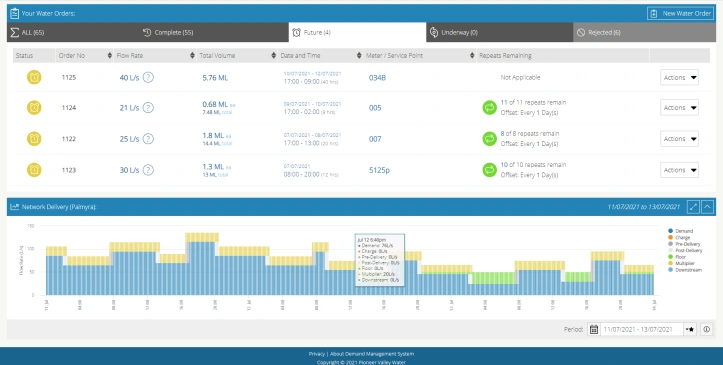Click help icon next to 25 L/s
The height and width of the screenshot is (365, 723).
point(148,139)
